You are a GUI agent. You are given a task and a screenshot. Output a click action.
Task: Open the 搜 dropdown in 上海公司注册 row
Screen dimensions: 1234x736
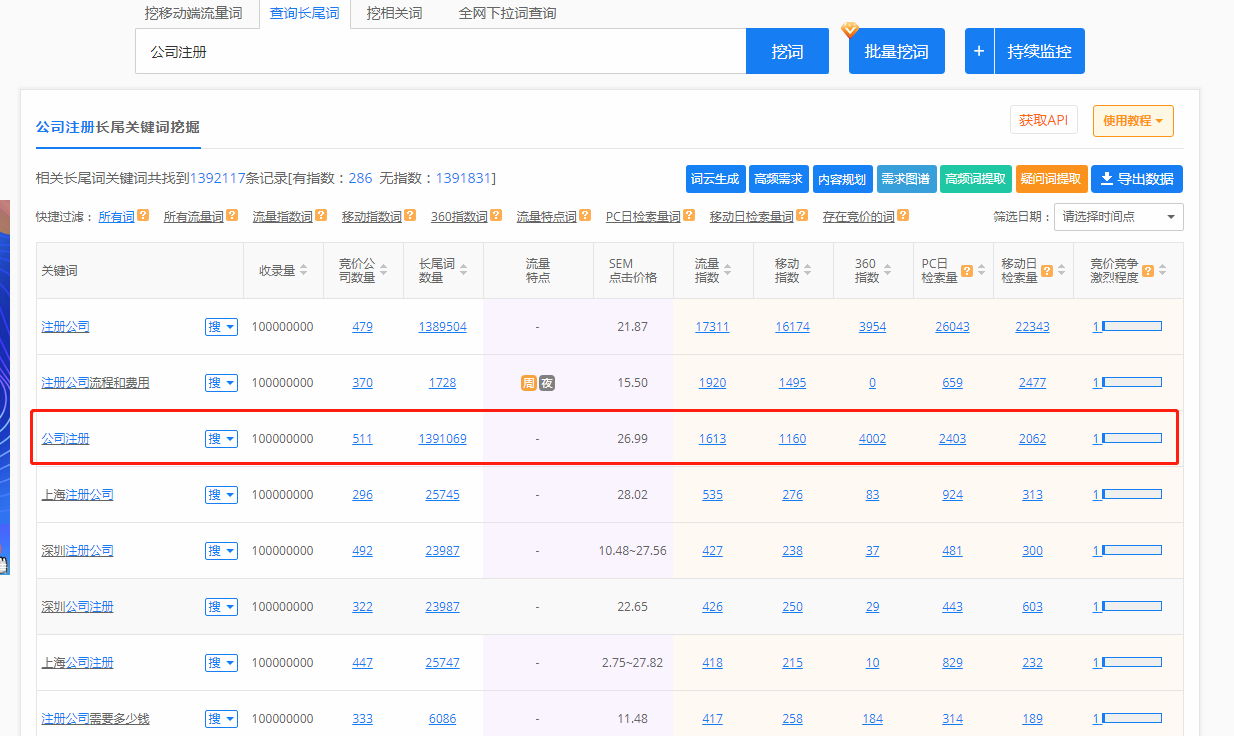pos(221,663)
